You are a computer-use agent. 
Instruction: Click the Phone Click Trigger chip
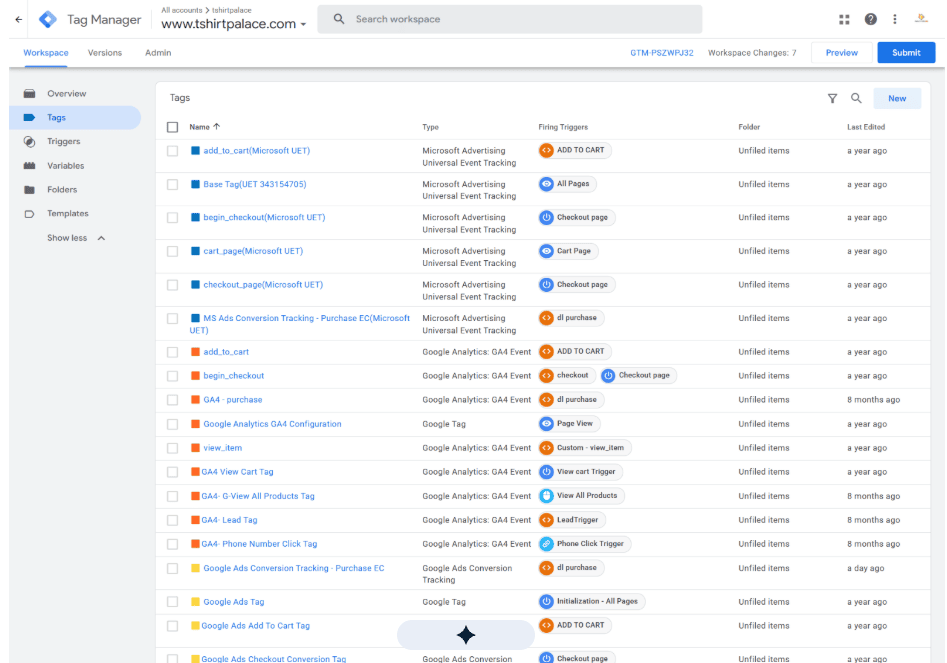[585, 544]
